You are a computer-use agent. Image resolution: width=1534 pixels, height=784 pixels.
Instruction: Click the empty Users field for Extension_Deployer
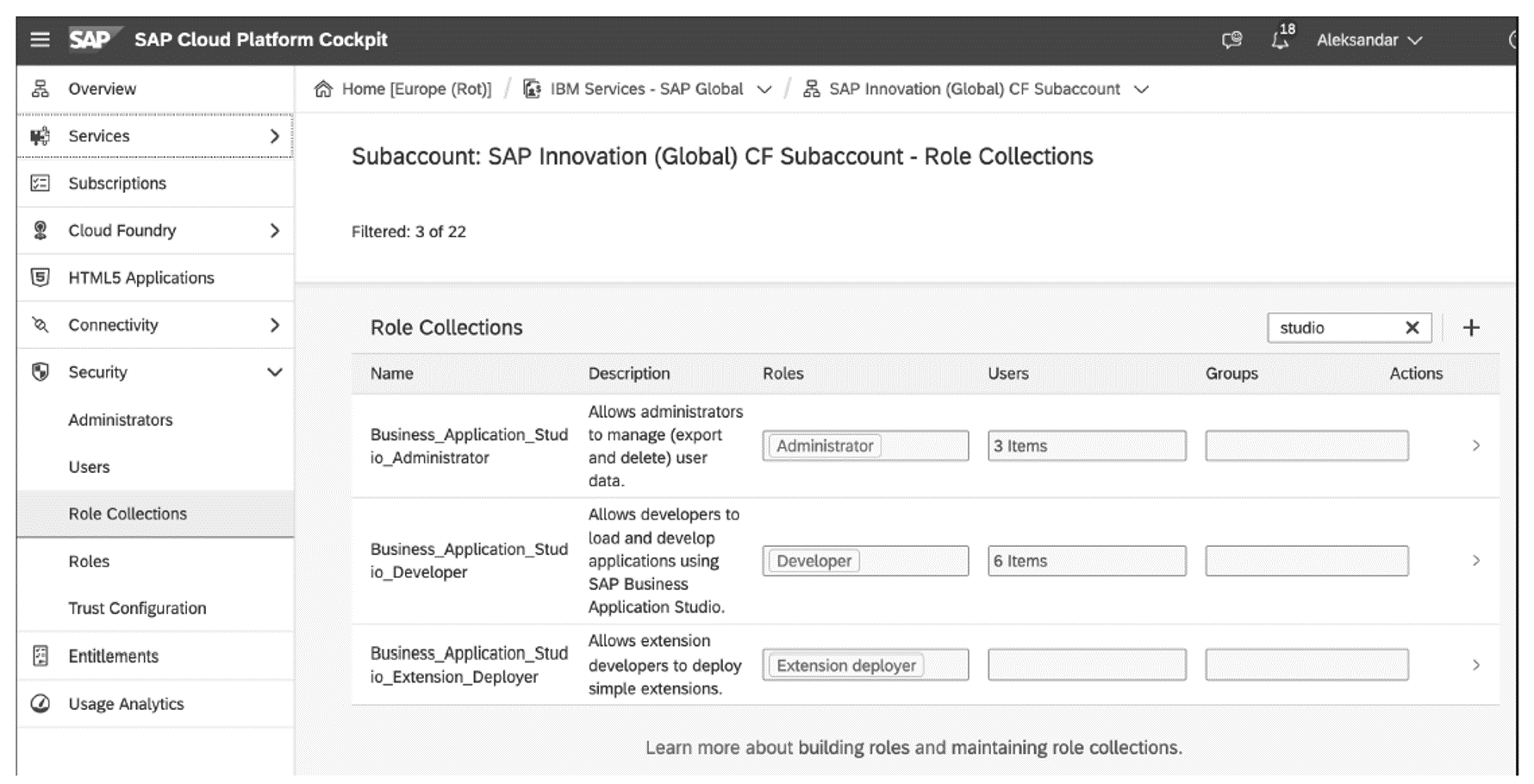point(1087,664)
